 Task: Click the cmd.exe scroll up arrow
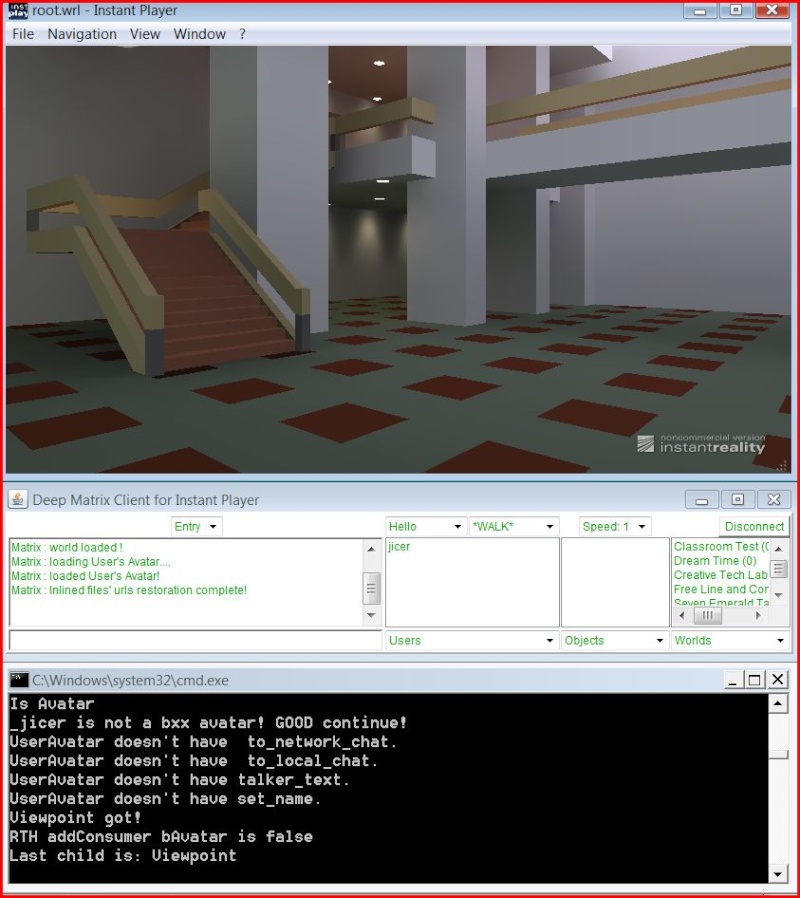pyautogui.click(x=778, y=703)
